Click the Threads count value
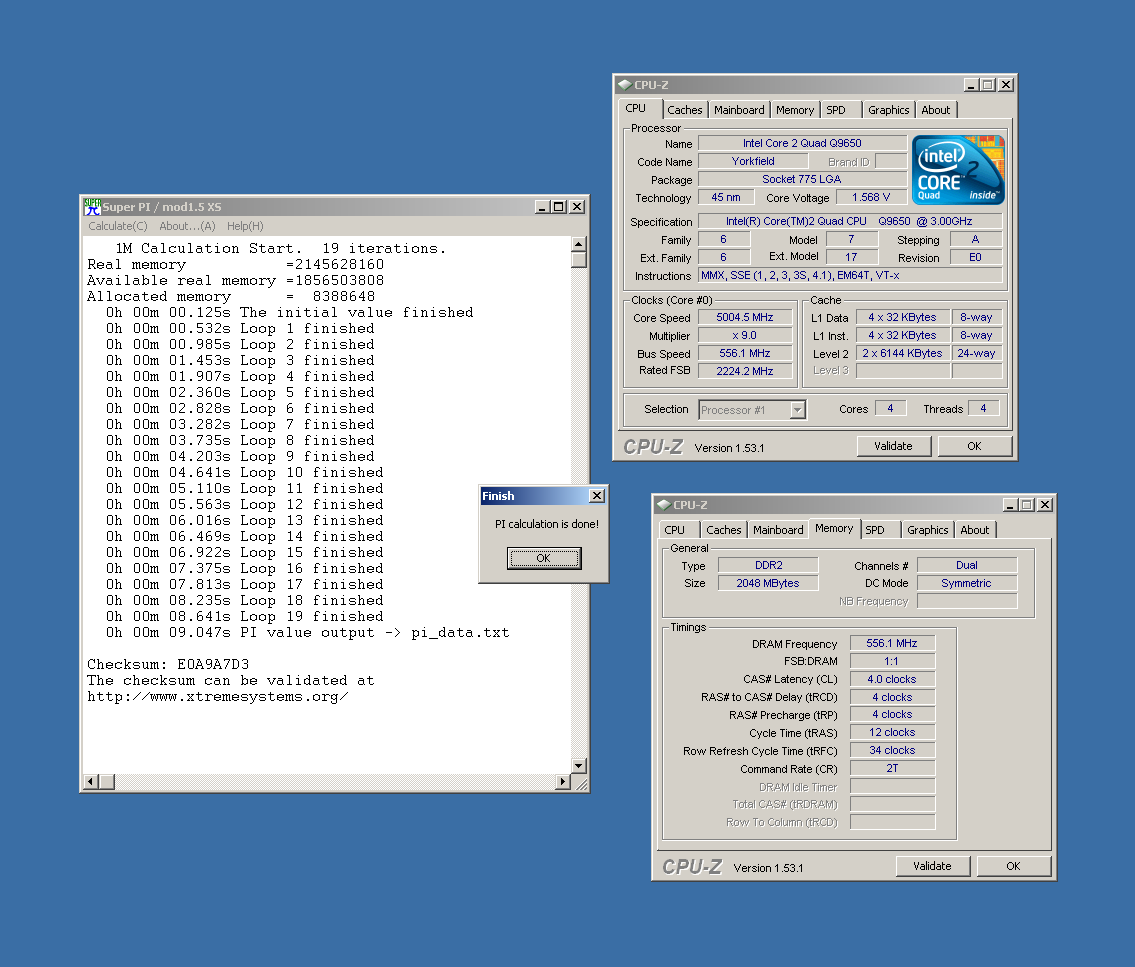Image resolution: width=1135 pixels, height=967 pixels. [984, 409]
